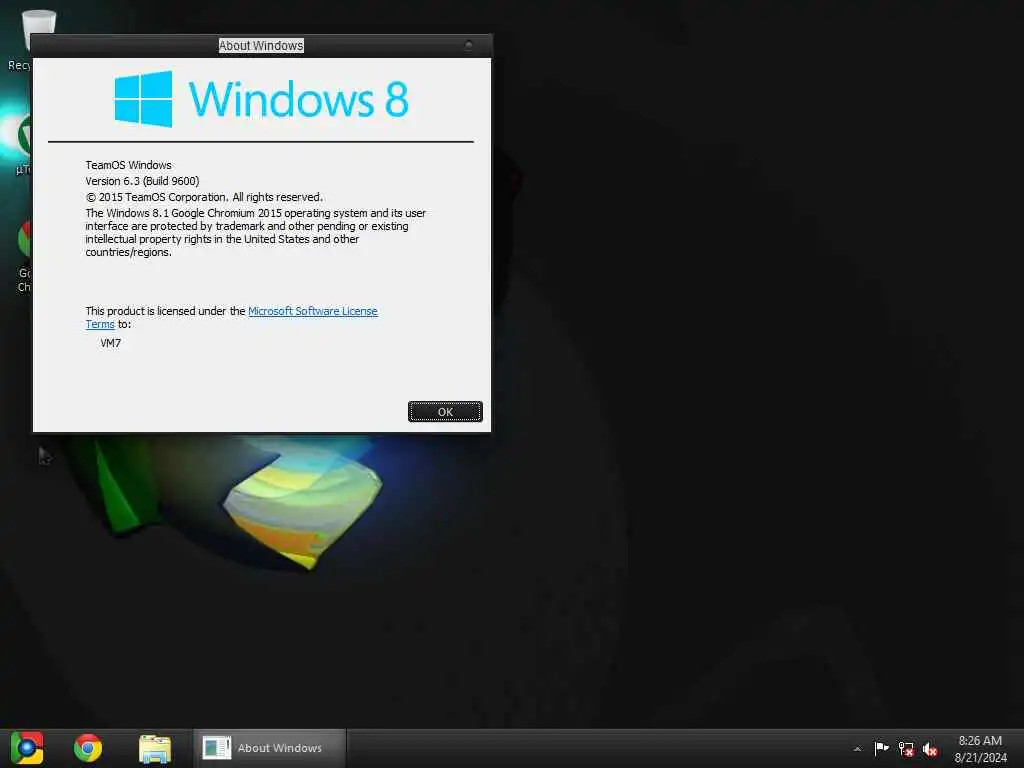Screen dimensions: 1024x768
Task: Open the Action Center flag icon
Action: tap(881, 748)
